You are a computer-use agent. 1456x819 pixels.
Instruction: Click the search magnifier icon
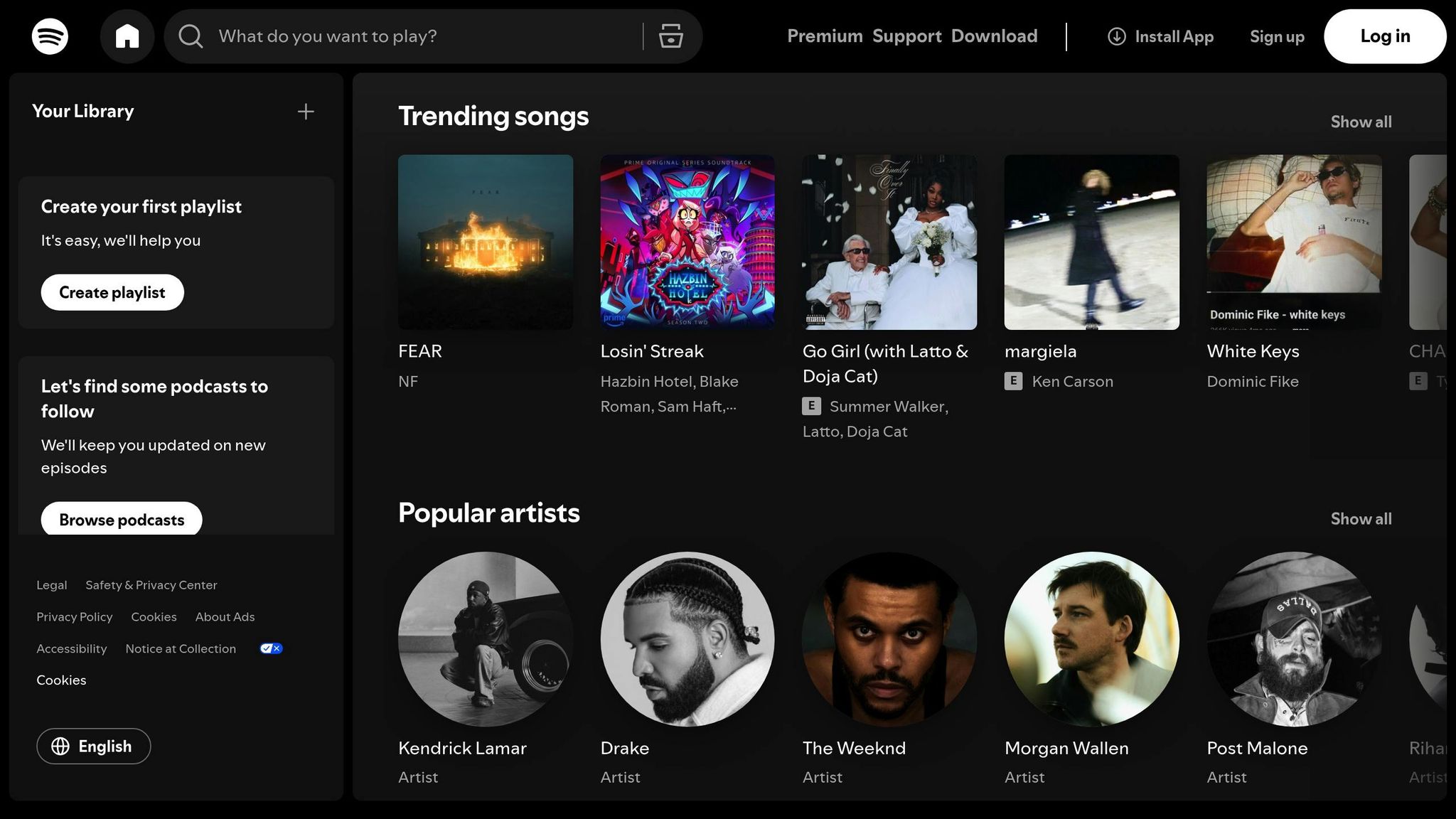click(191, 36)
